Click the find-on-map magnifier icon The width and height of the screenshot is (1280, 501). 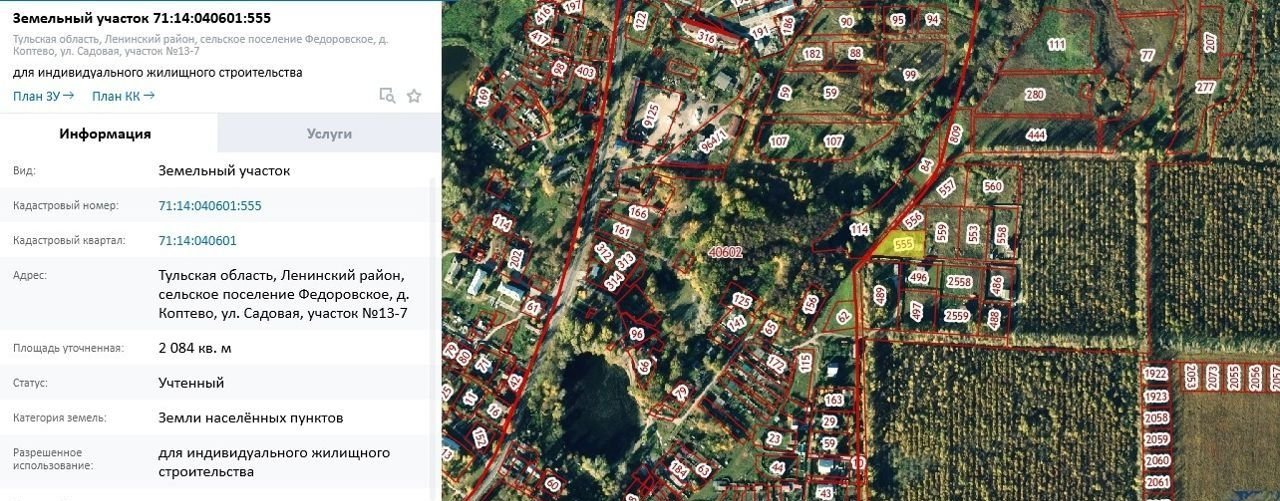pos(387,96)
